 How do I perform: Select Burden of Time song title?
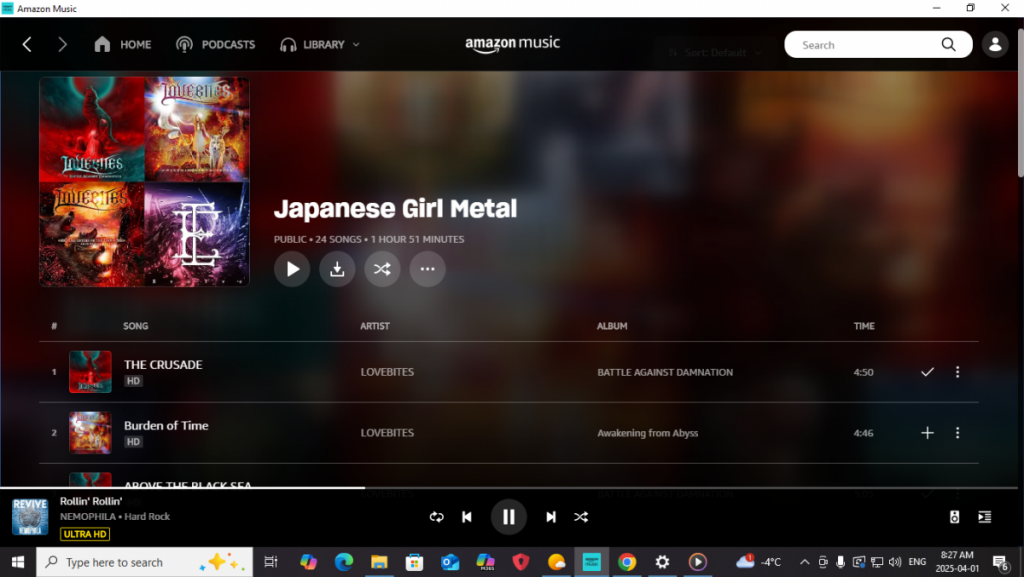click(x=167, y=425)
